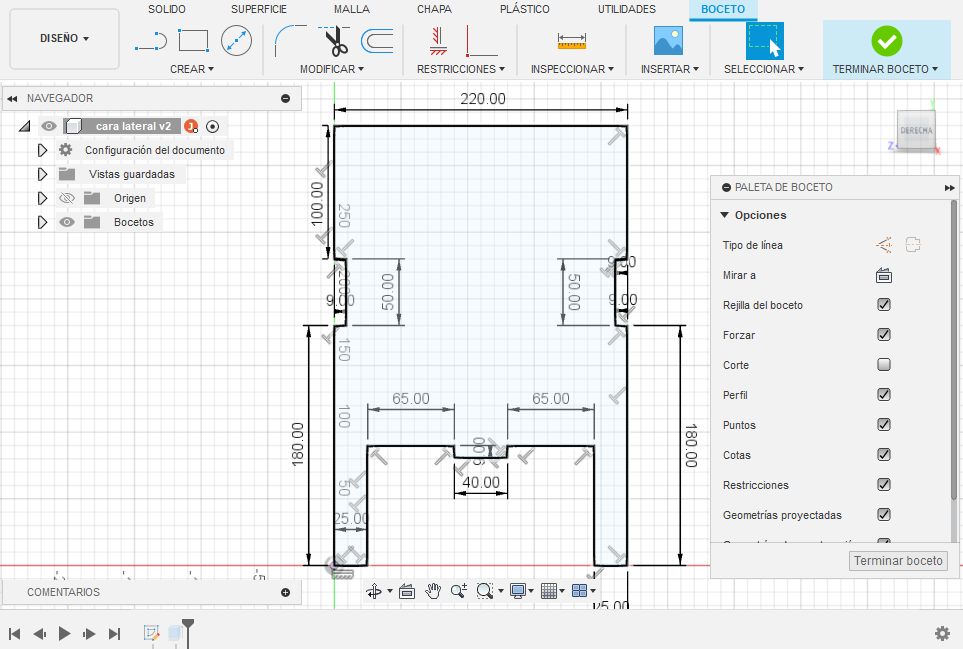Switch to the PLÁSTICO tab
The width and height of the screenshot is (963, 649).
click(x=524, y=9)
